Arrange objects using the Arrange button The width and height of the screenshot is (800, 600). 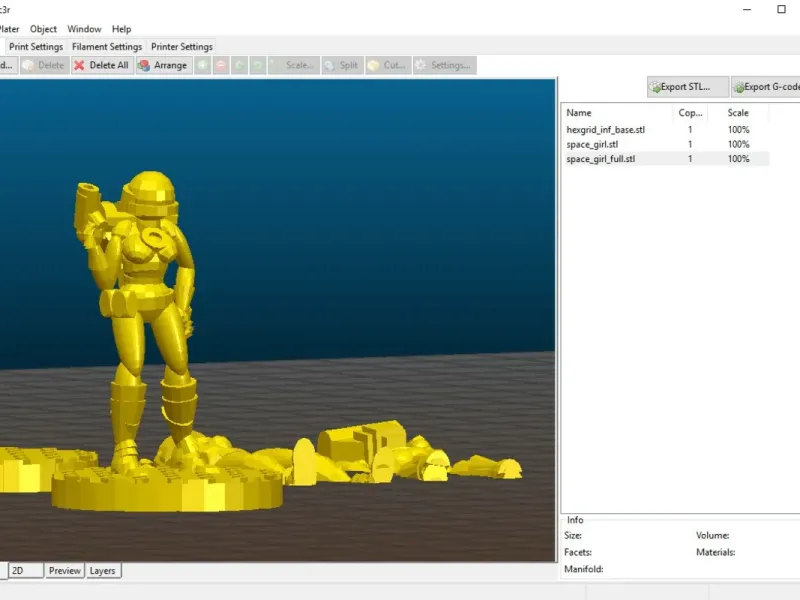163,65
